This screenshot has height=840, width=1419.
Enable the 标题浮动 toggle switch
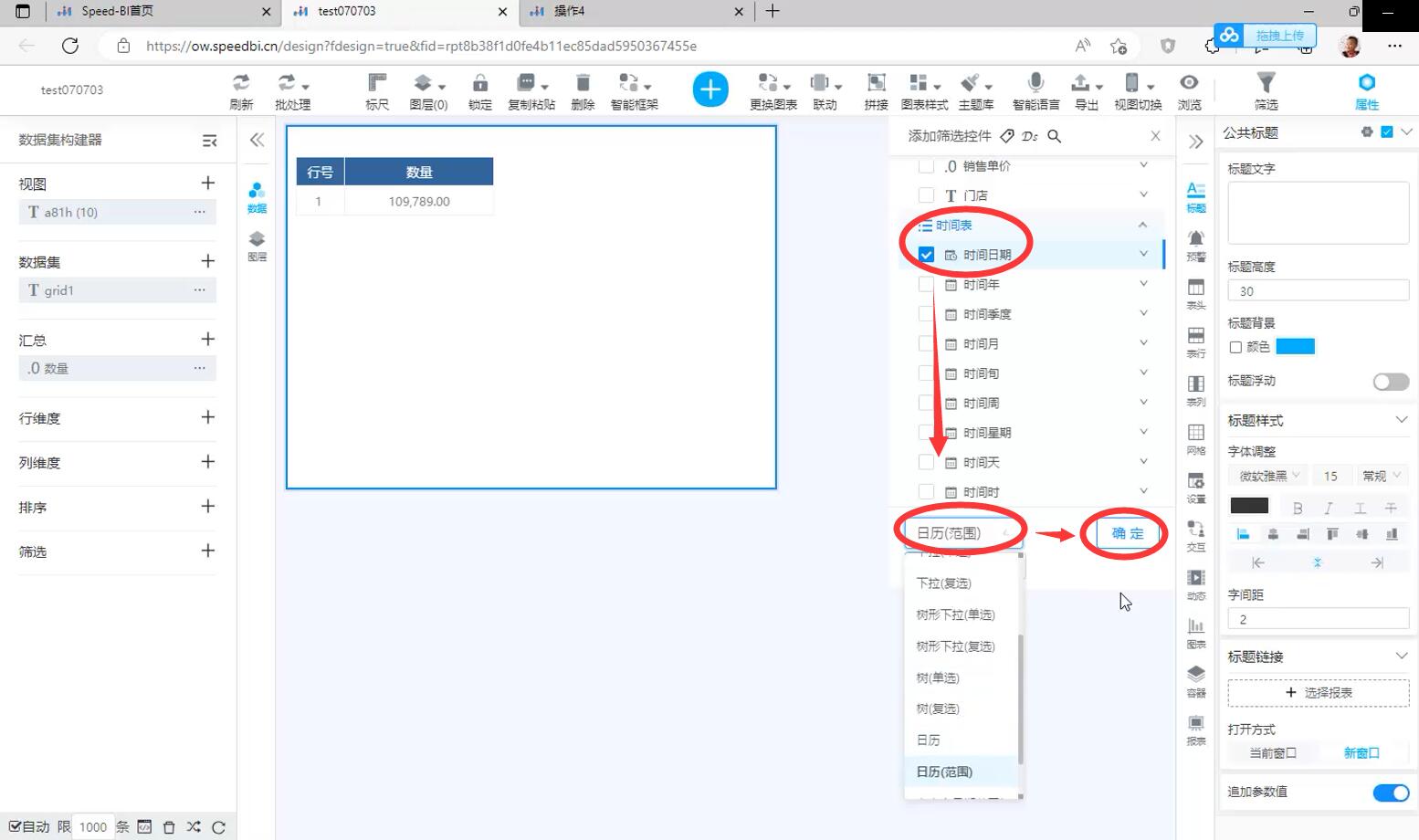click(x=1391, y=382)
